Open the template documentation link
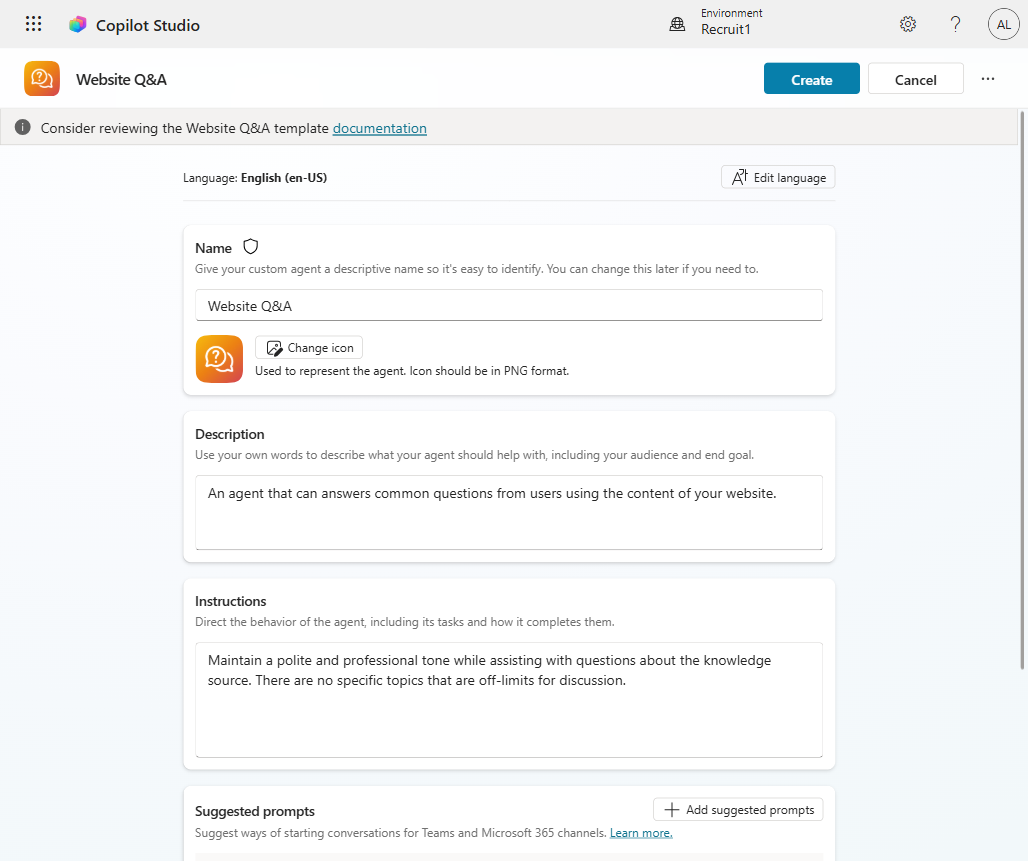 tap(380, 128)
